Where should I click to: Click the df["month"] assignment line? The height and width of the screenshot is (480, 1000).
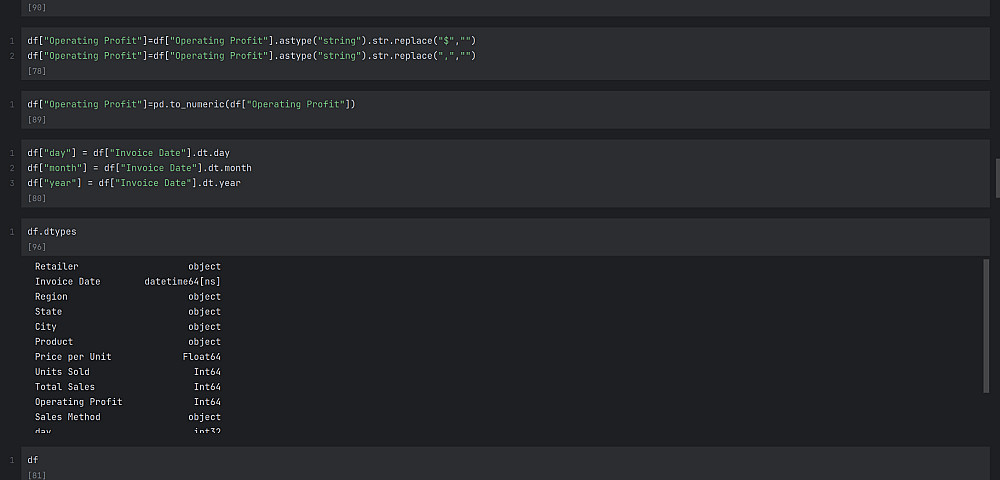tap(140, 168)
